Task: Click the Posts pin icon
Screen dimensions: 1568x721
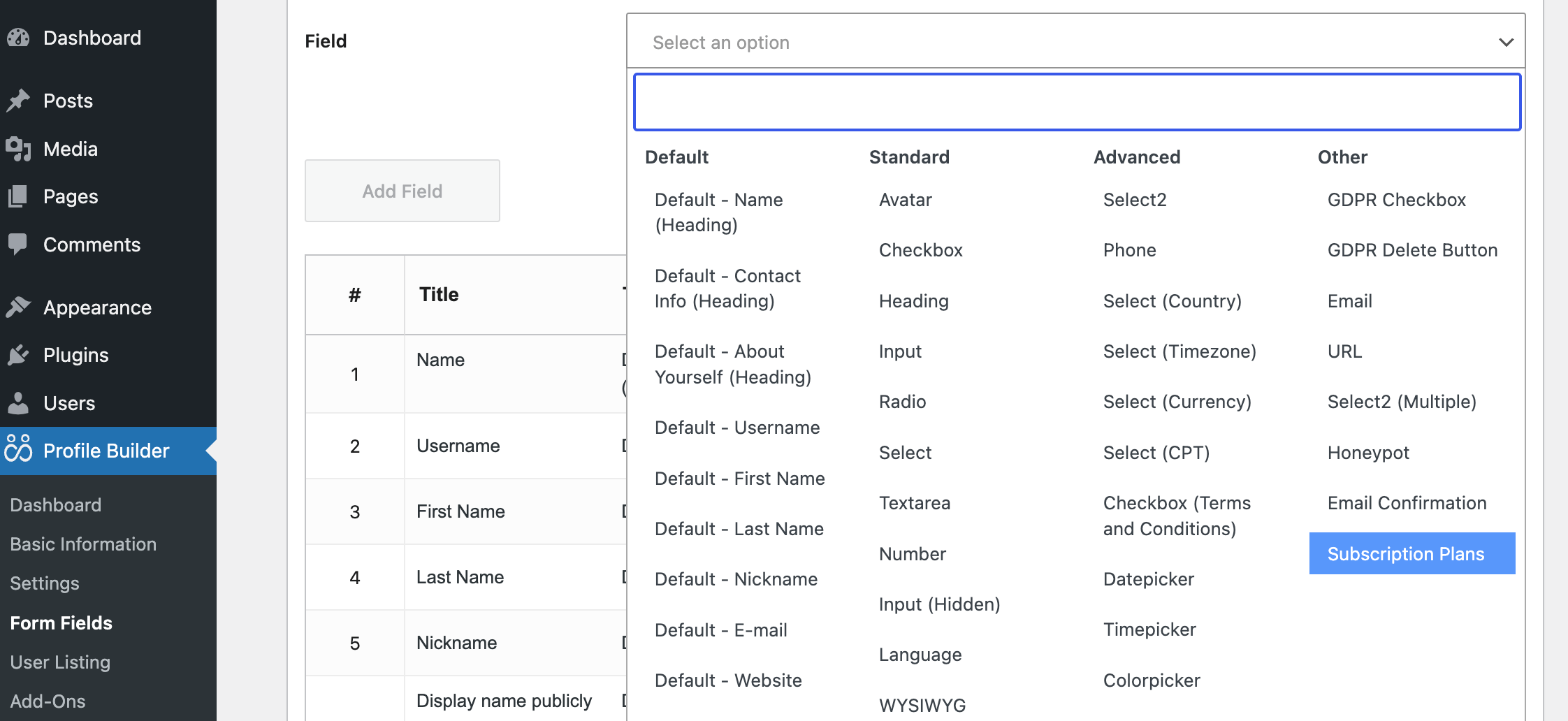Action: pyautogui.click(x=18, y=101)
